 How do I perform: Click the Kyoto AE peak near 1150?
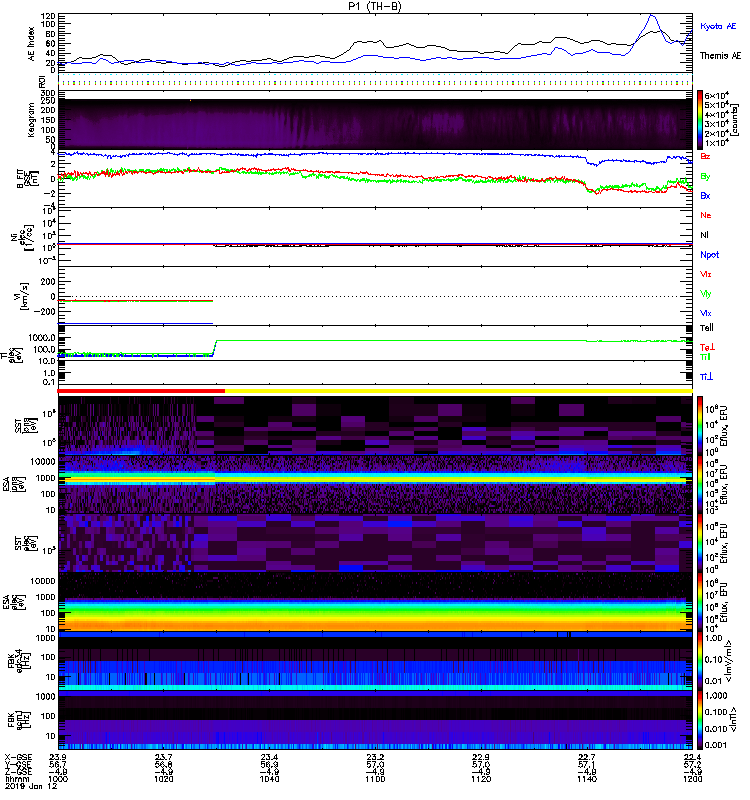tap(653, 16)
